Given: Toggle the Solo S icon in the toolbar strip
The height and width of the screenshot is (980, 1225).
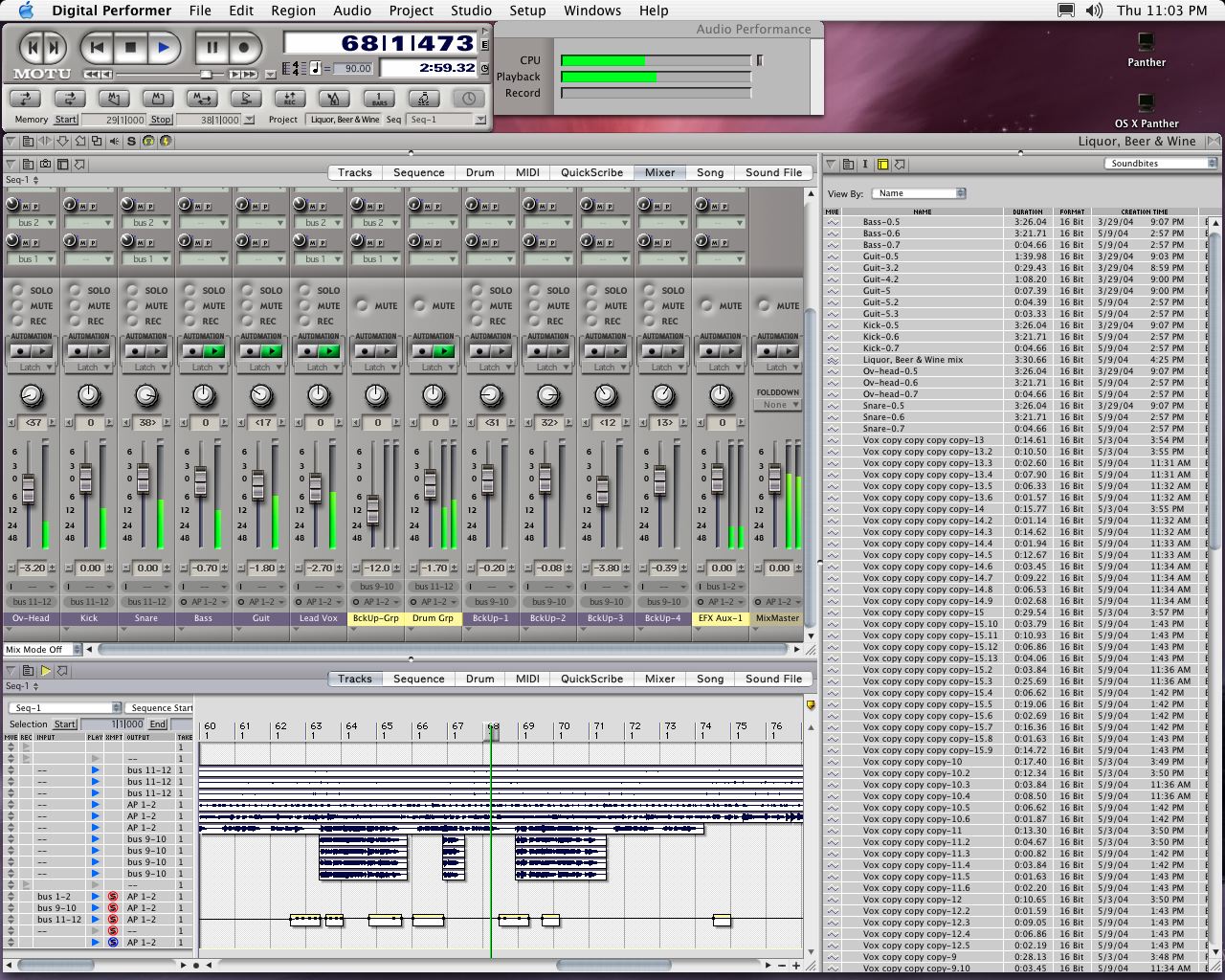Looking at the screenshot, I should click(x=131, y=141).
